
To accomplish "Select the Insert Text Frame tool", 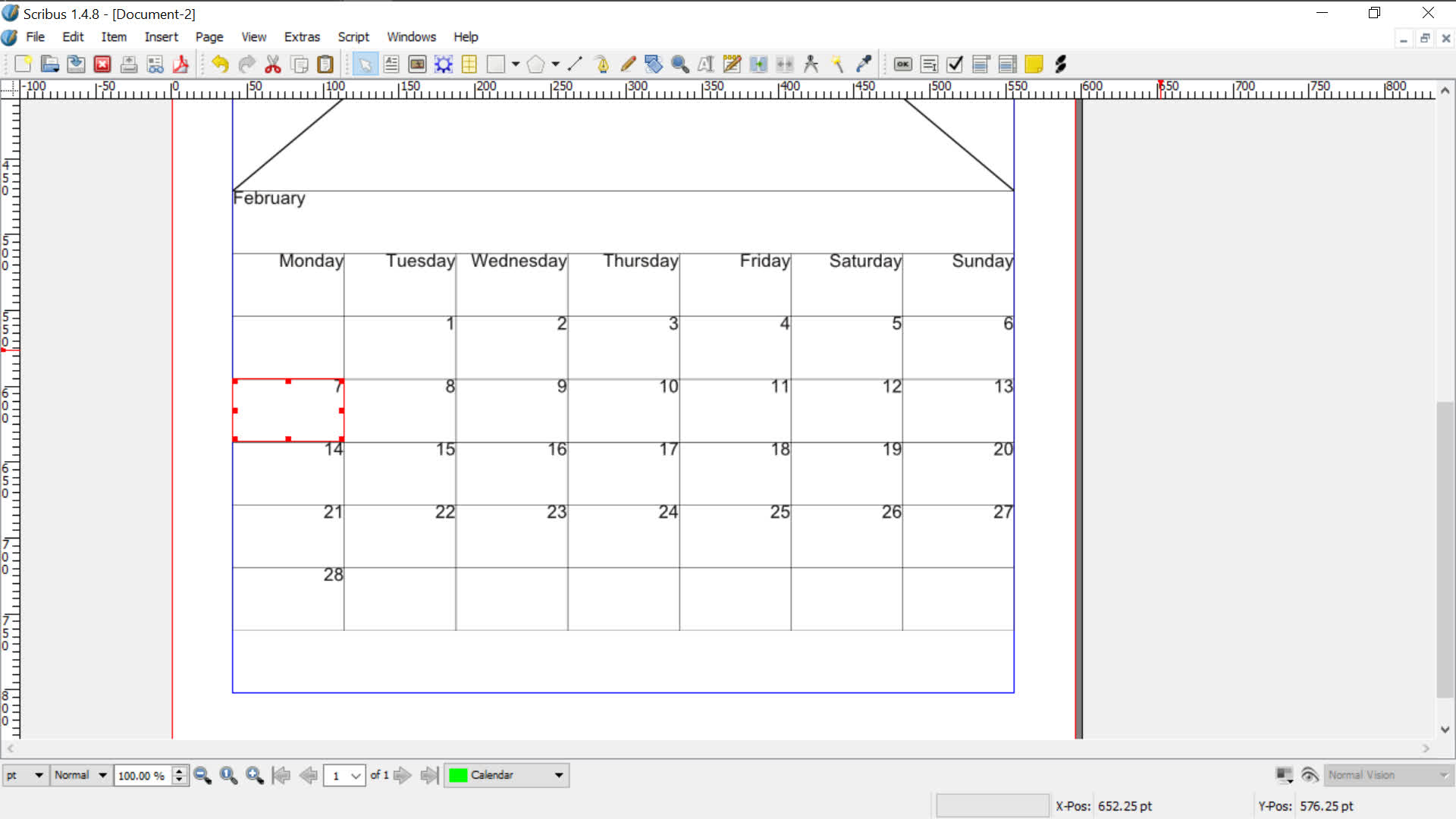I will pos(391,64).
